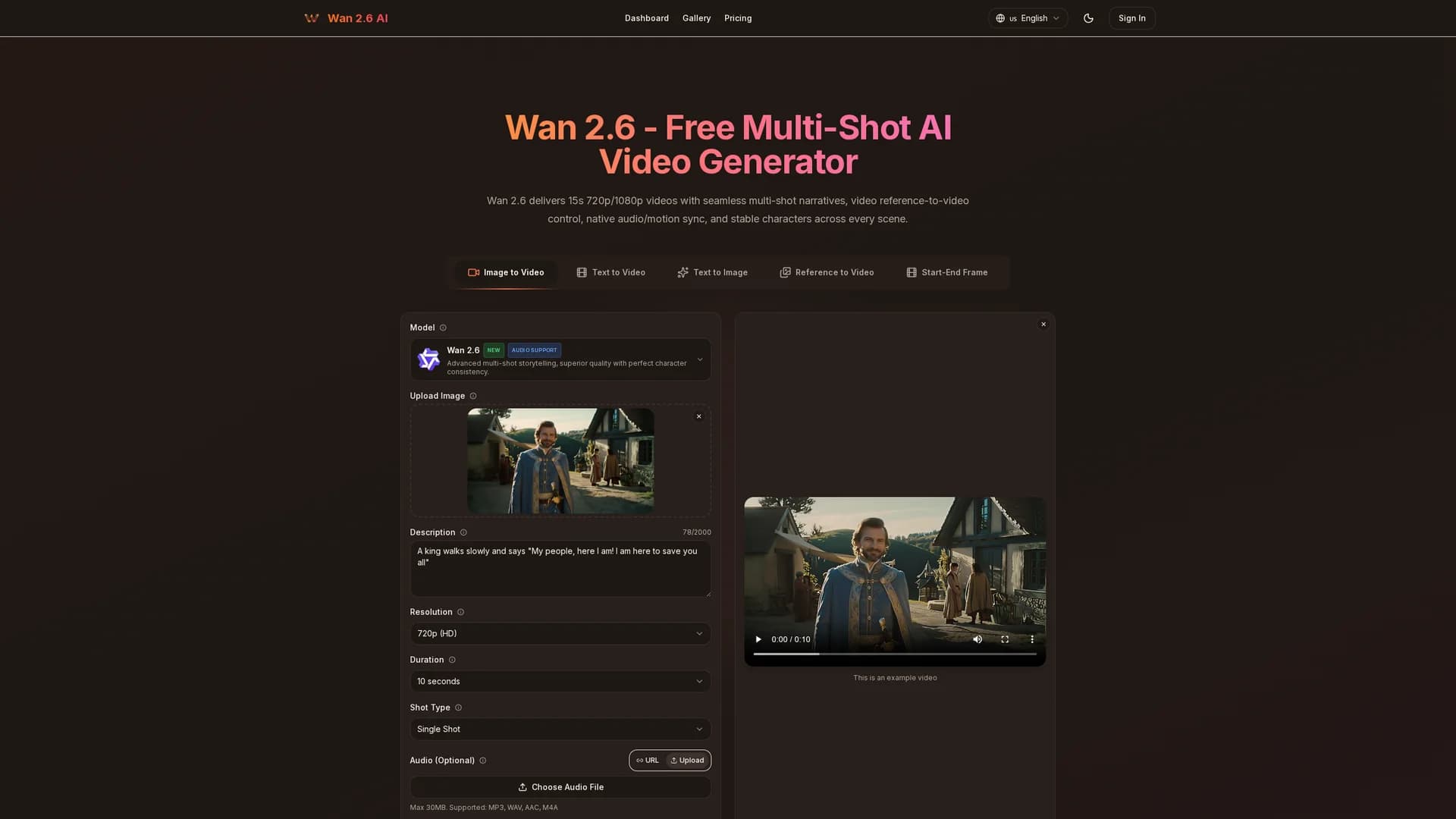This screenshot has height=819, width=1456.
Task: Click the Wan 2.6 AI logo
Action: (346, 18)
